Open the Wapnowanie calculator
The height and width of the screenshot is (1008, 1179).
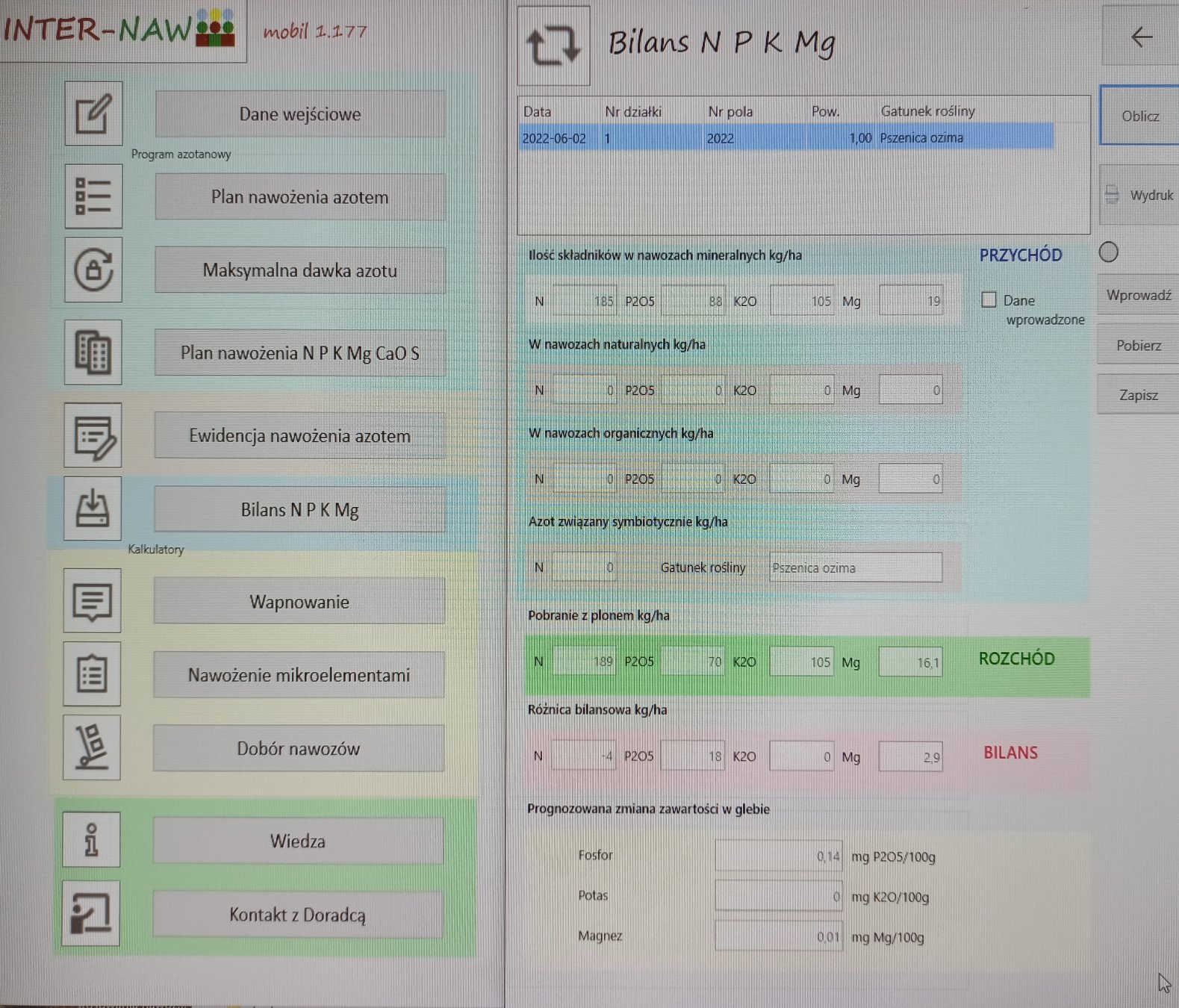click(299, 601)
